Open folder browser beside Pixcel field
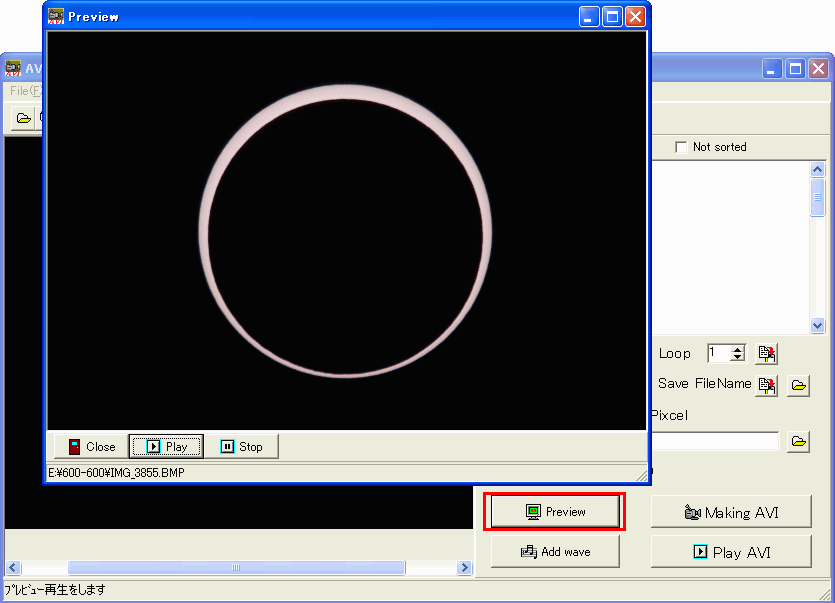The image size is (835, 603). [798, 441]
